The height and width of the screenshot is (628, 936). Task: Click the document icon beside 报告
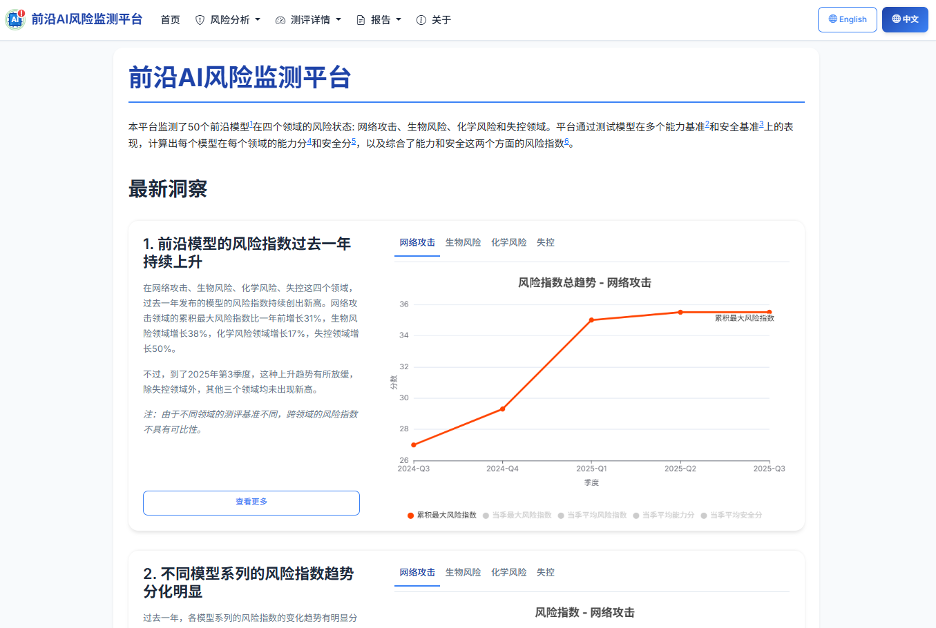pyautogui.click(x=361, y=20)
